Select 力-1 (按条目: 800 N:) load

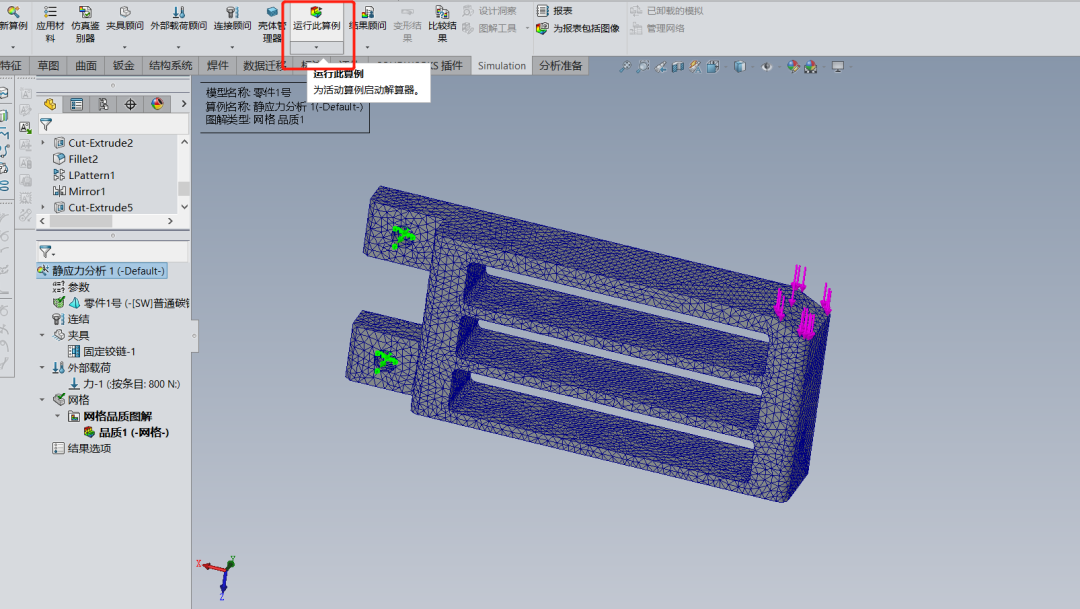[124, 384]
